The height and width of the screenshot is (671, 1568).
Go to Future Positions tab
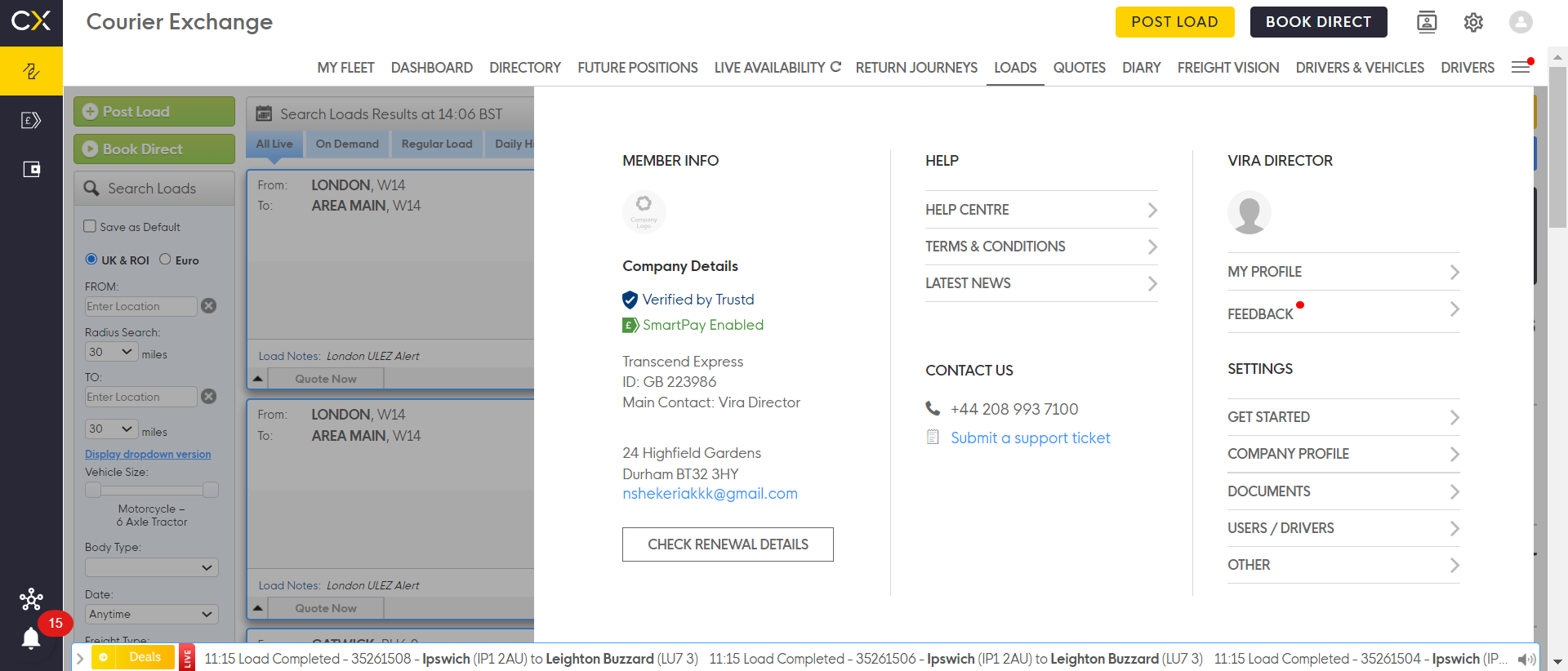click(x=638, y=68)
